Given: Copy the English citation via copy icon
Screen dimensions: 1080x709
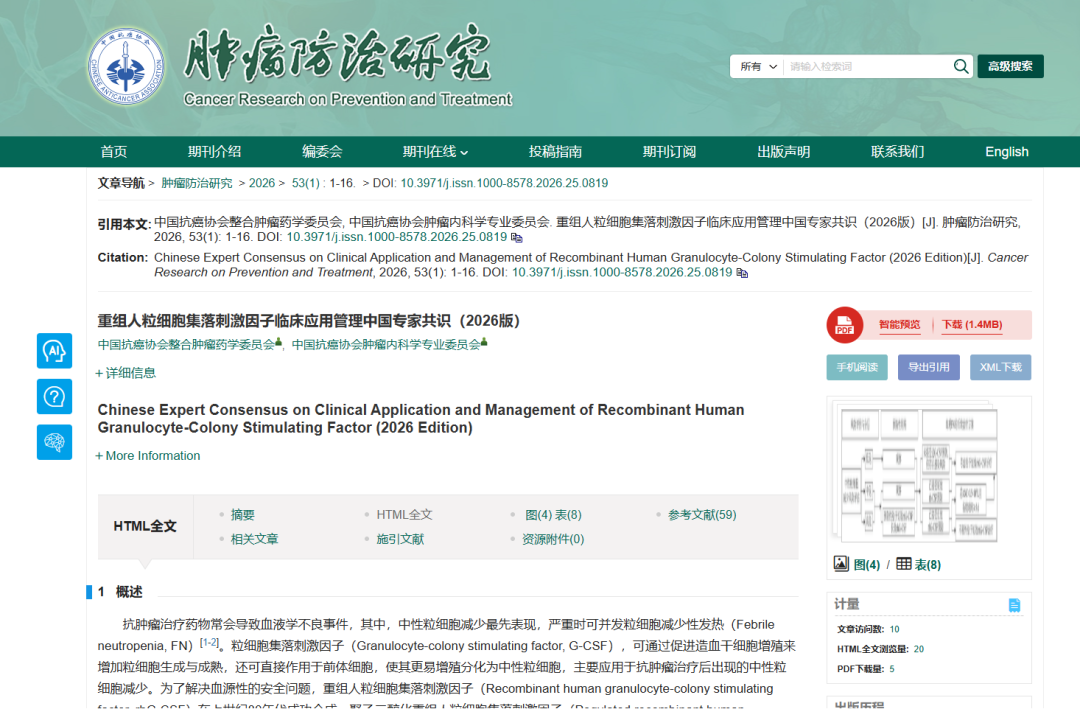Looking at the screenshot, I should click(x=742, y=273).
